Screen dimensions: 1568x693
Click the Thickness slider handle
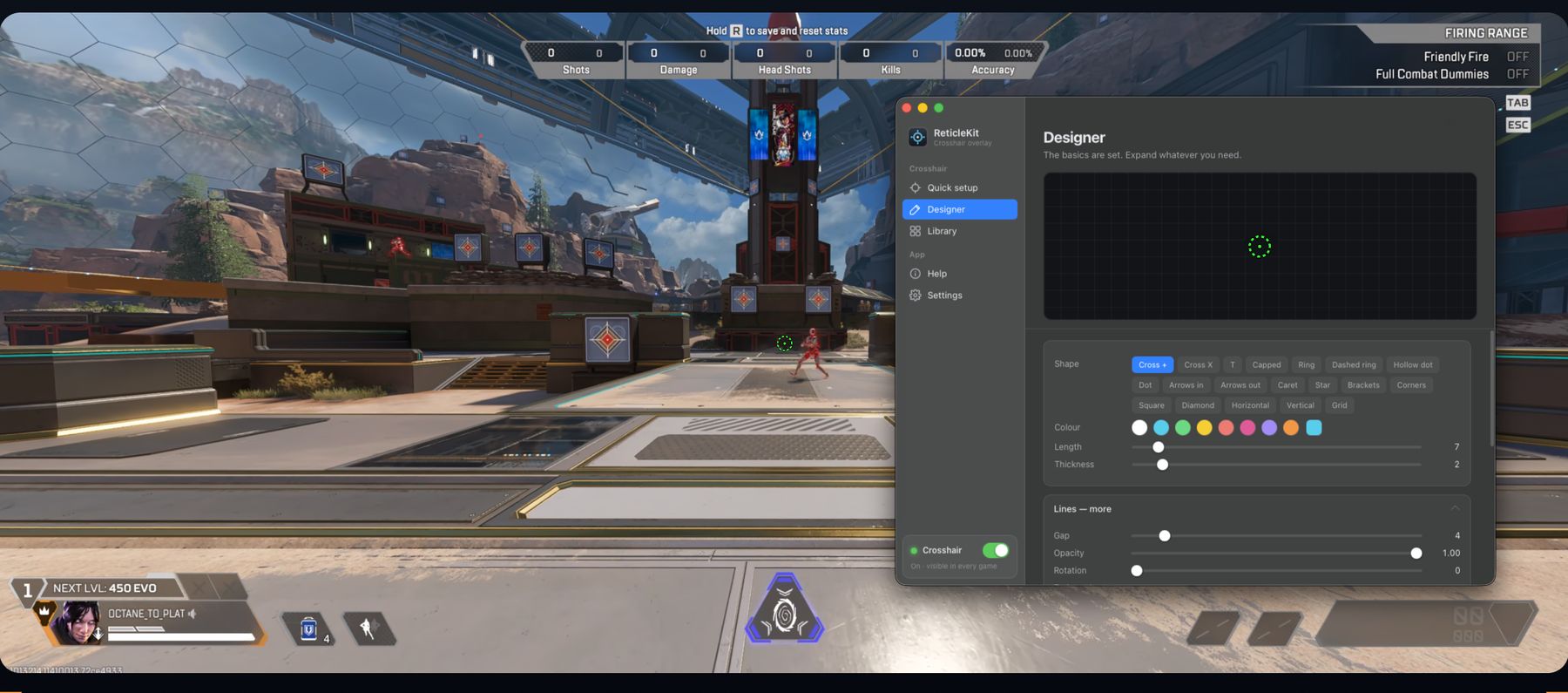pyautogui.click(x=1162, y=465)
